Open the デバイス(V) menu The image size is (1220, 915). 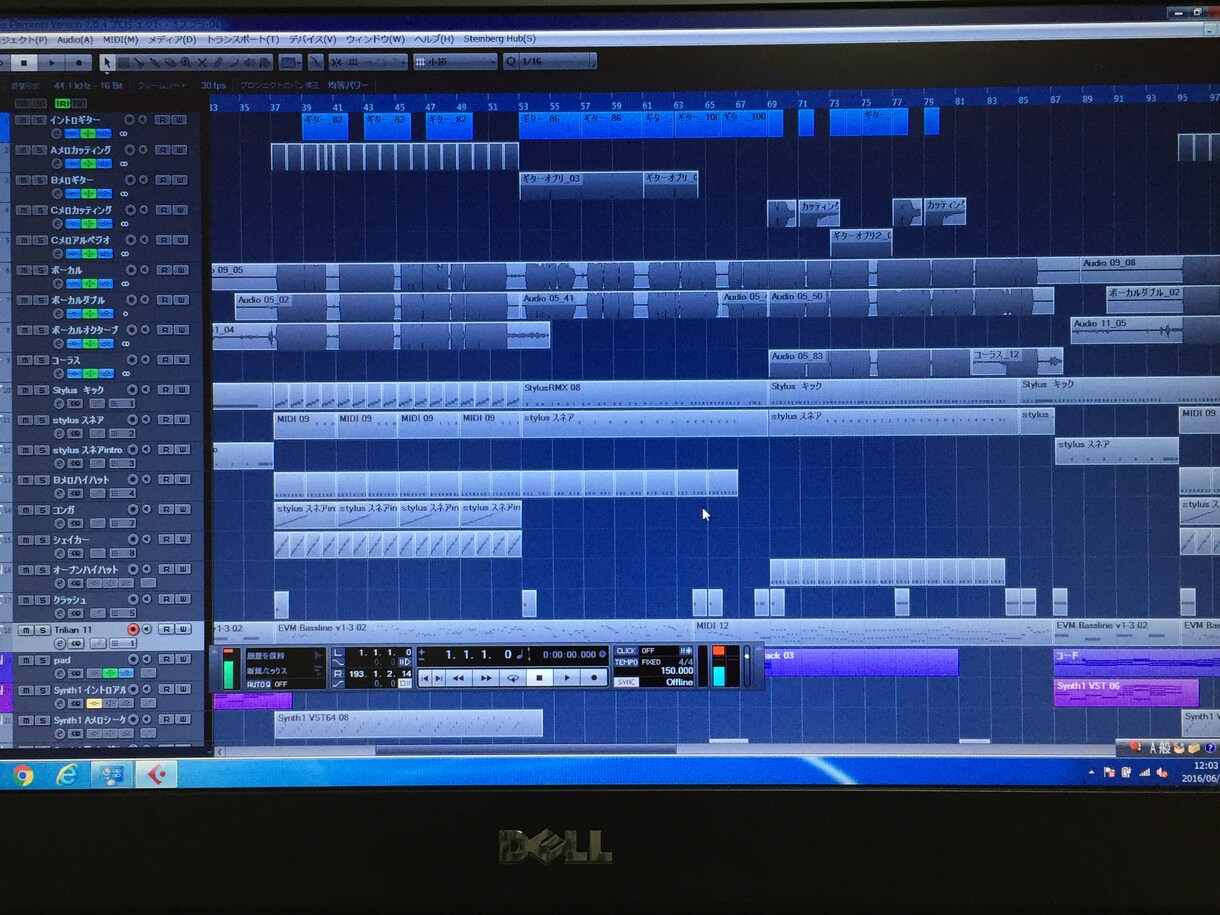[x=312, y=40]
